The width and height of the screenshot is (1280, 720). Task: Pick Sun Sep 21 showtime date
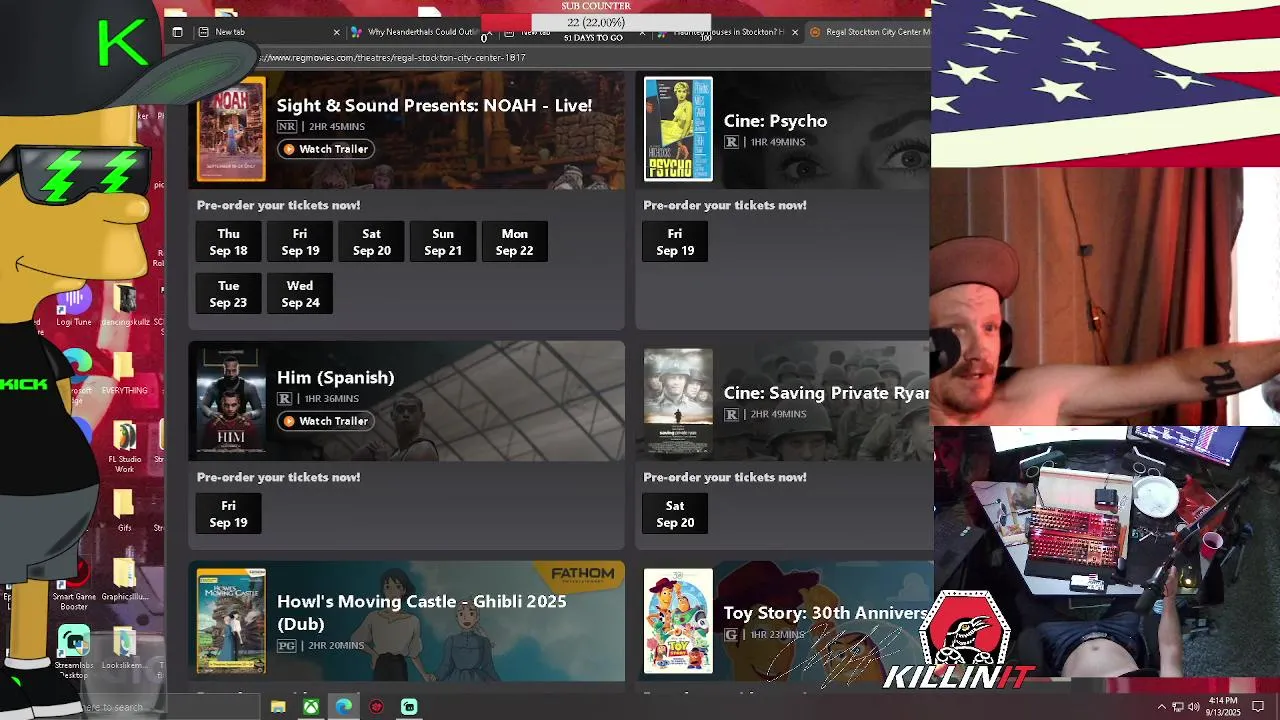pyautogui.click(x=443, y=242)
